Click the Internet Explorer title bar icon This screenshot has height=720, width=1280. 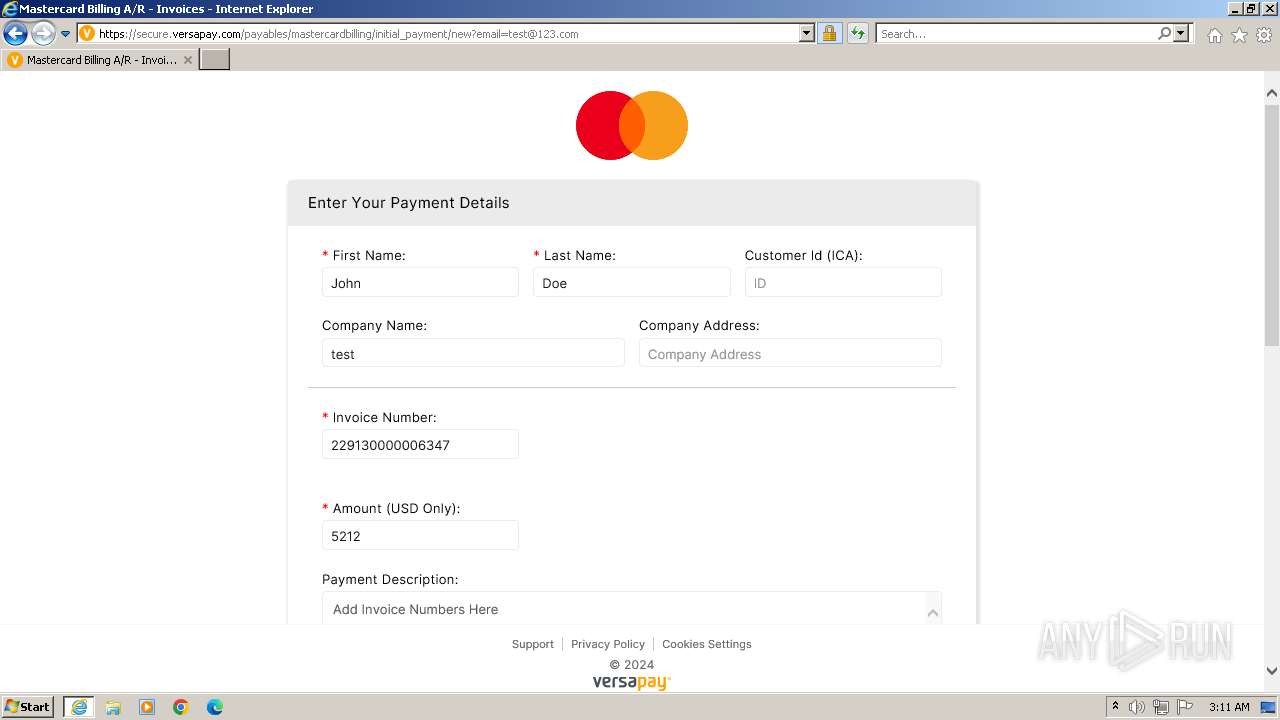[10, 9]
